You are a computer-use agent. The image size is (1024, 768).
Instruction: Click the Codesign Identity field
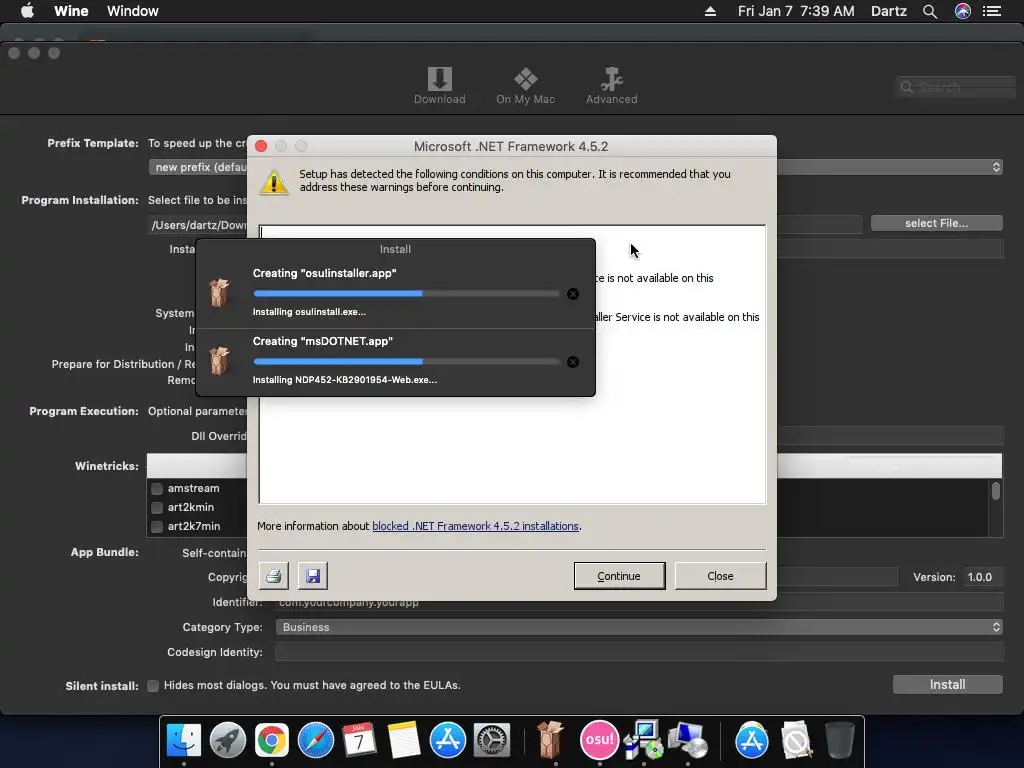(x=639, y=652)
